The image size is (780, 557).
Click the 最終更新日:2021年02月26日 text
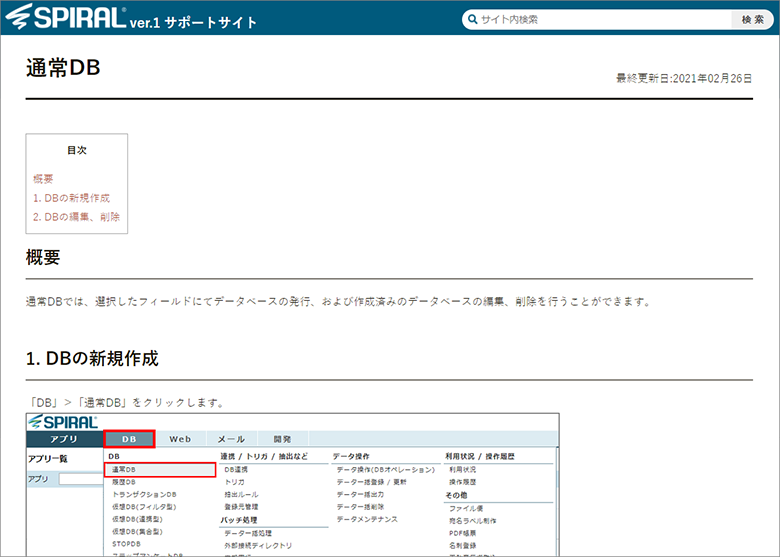tap(684, 79)
